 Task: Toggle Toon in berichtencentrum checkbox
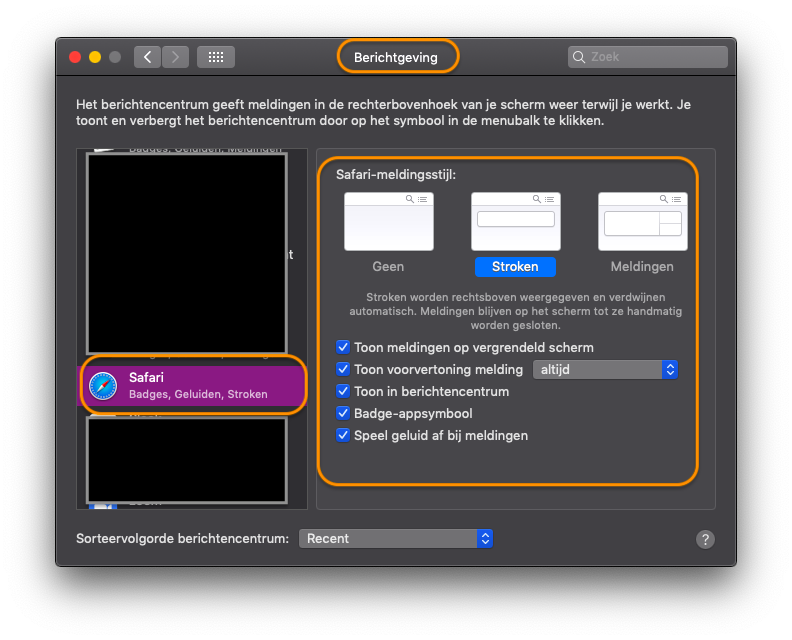[343, 391]
